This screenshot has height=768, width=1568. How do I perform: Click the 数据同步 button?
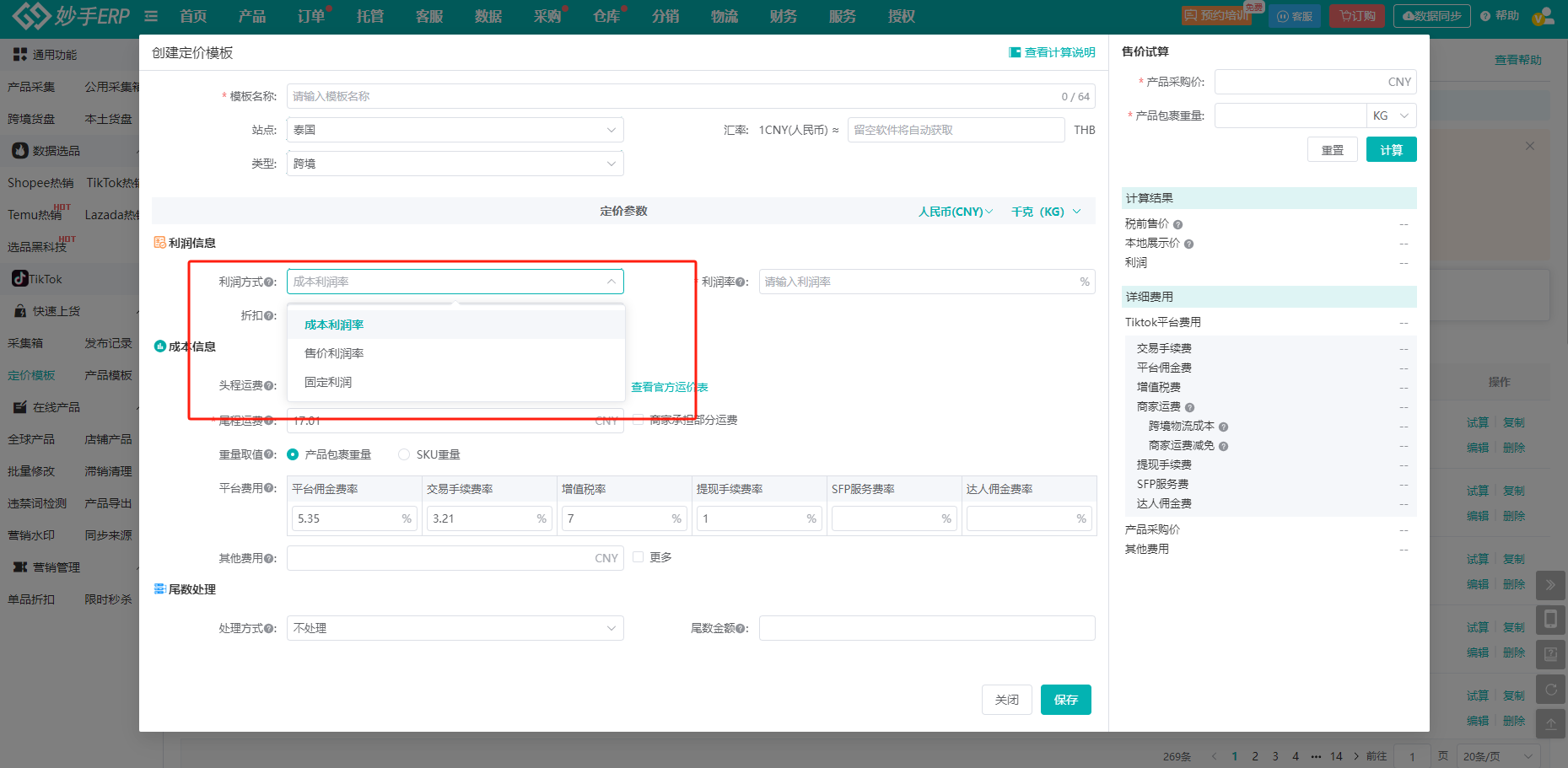[x=1432, y=16]
